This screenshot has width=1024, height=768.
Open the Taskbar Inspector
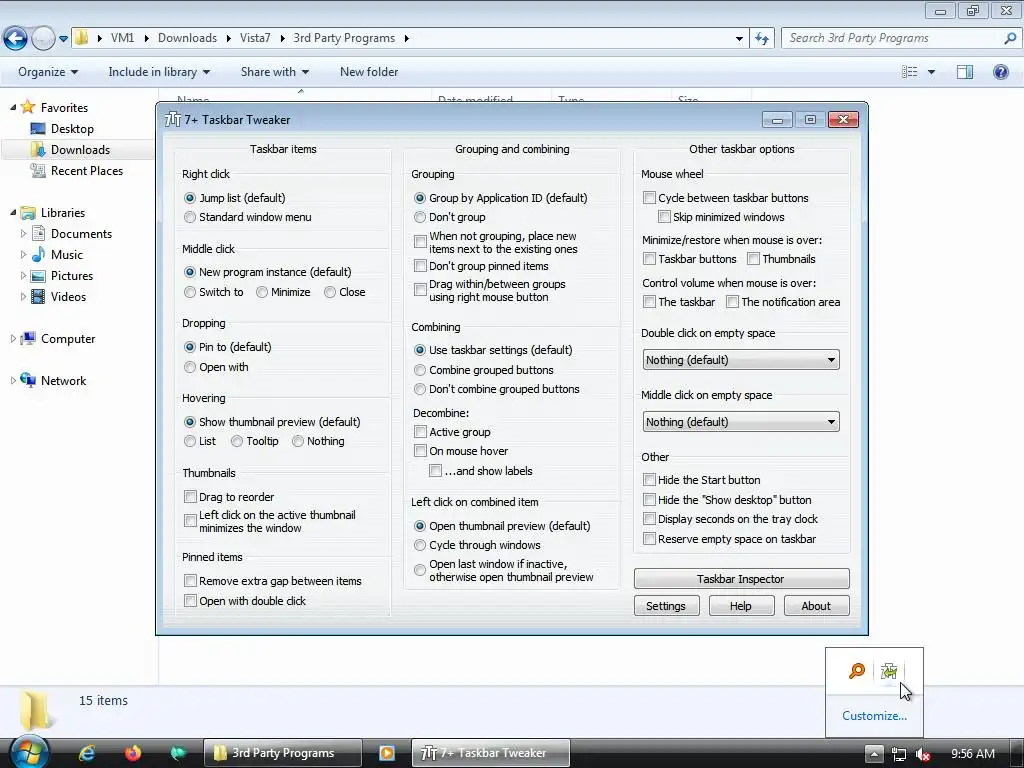point(741,579)
